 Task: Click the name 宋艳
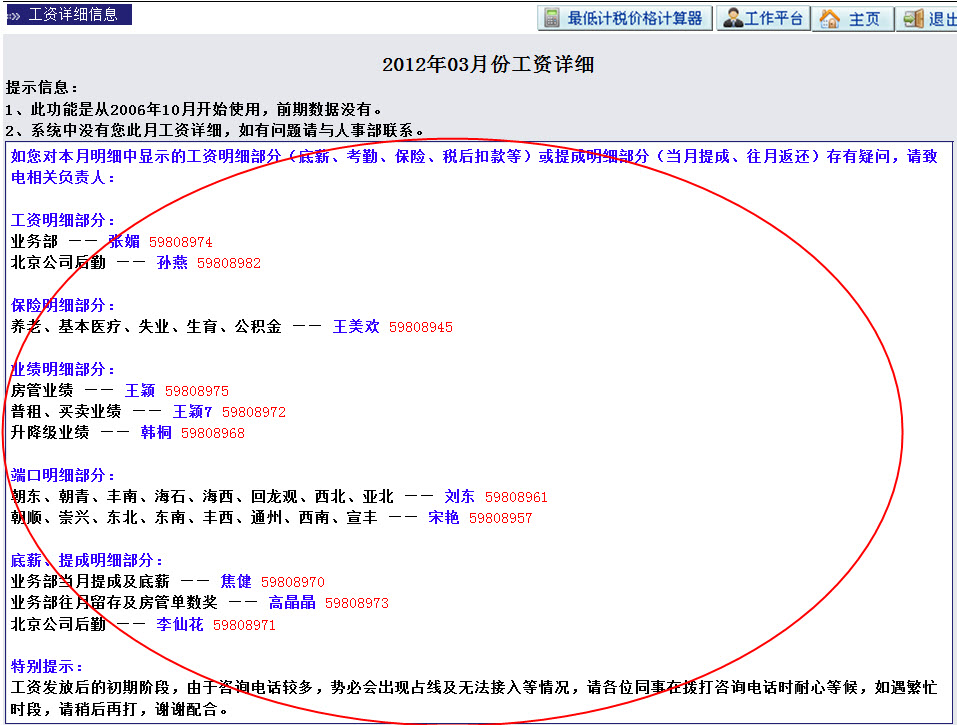[x=444, y=518]
